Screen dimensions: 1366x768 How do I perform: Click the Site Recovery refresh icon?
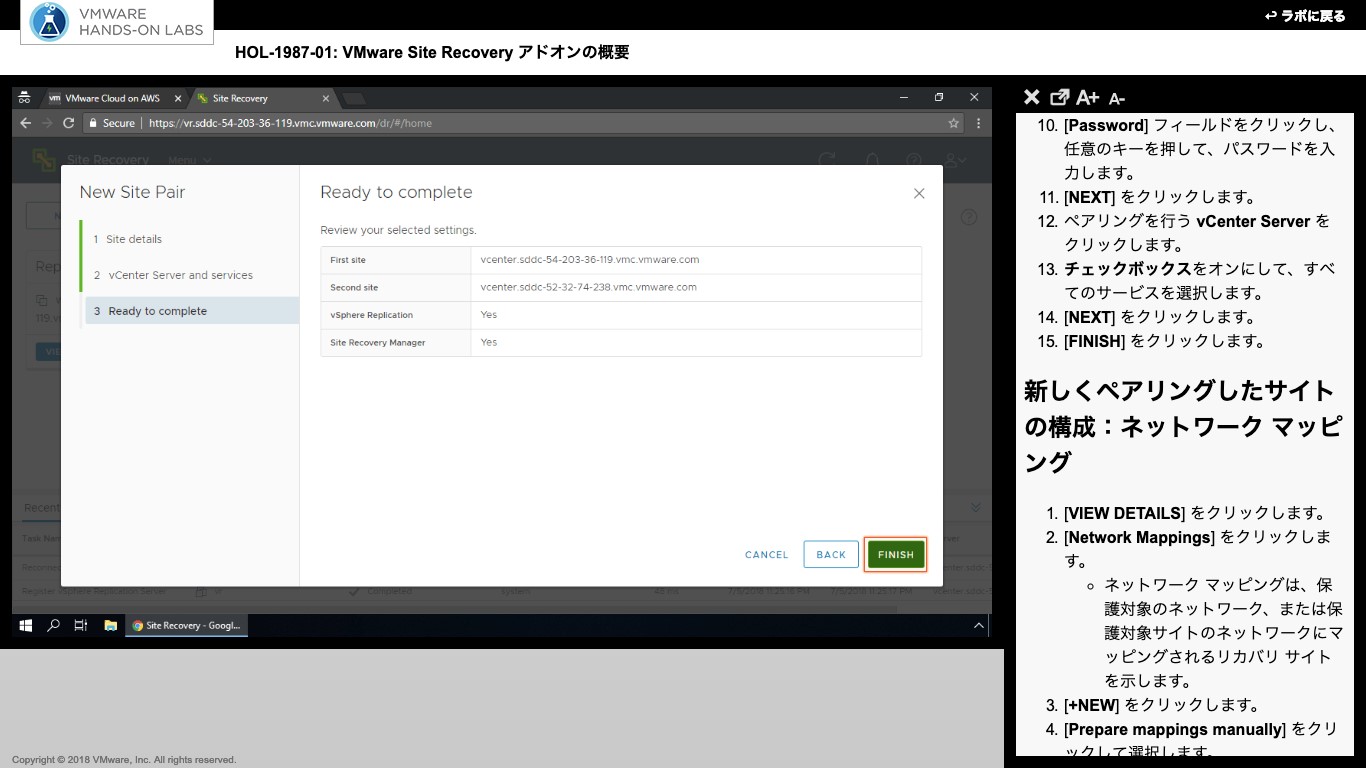coord(826,160)
